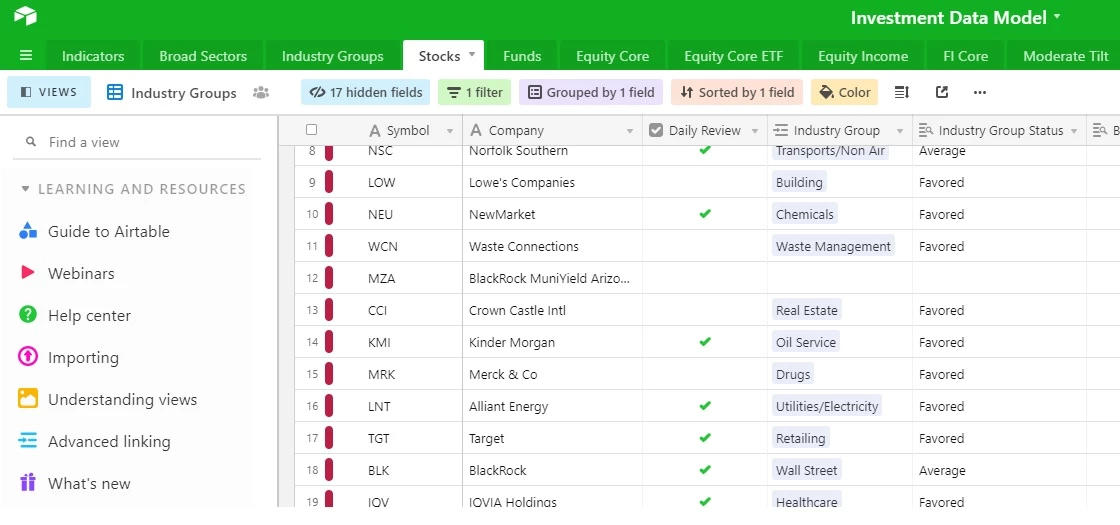
Task: Uncheck Daily Review for NewMarket
Action: pyautogui.click(x=705, y=214)
